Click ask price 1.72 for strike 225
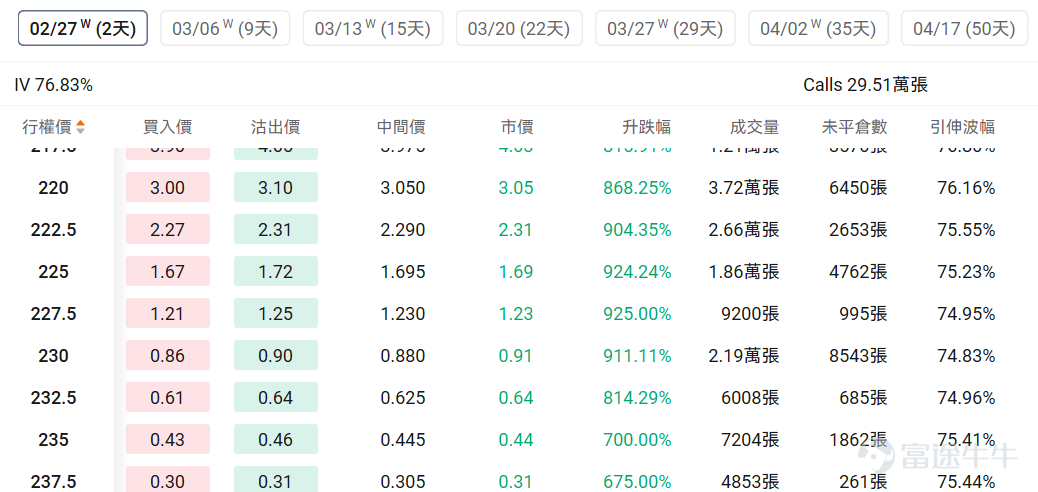 (x=275, y=271)
